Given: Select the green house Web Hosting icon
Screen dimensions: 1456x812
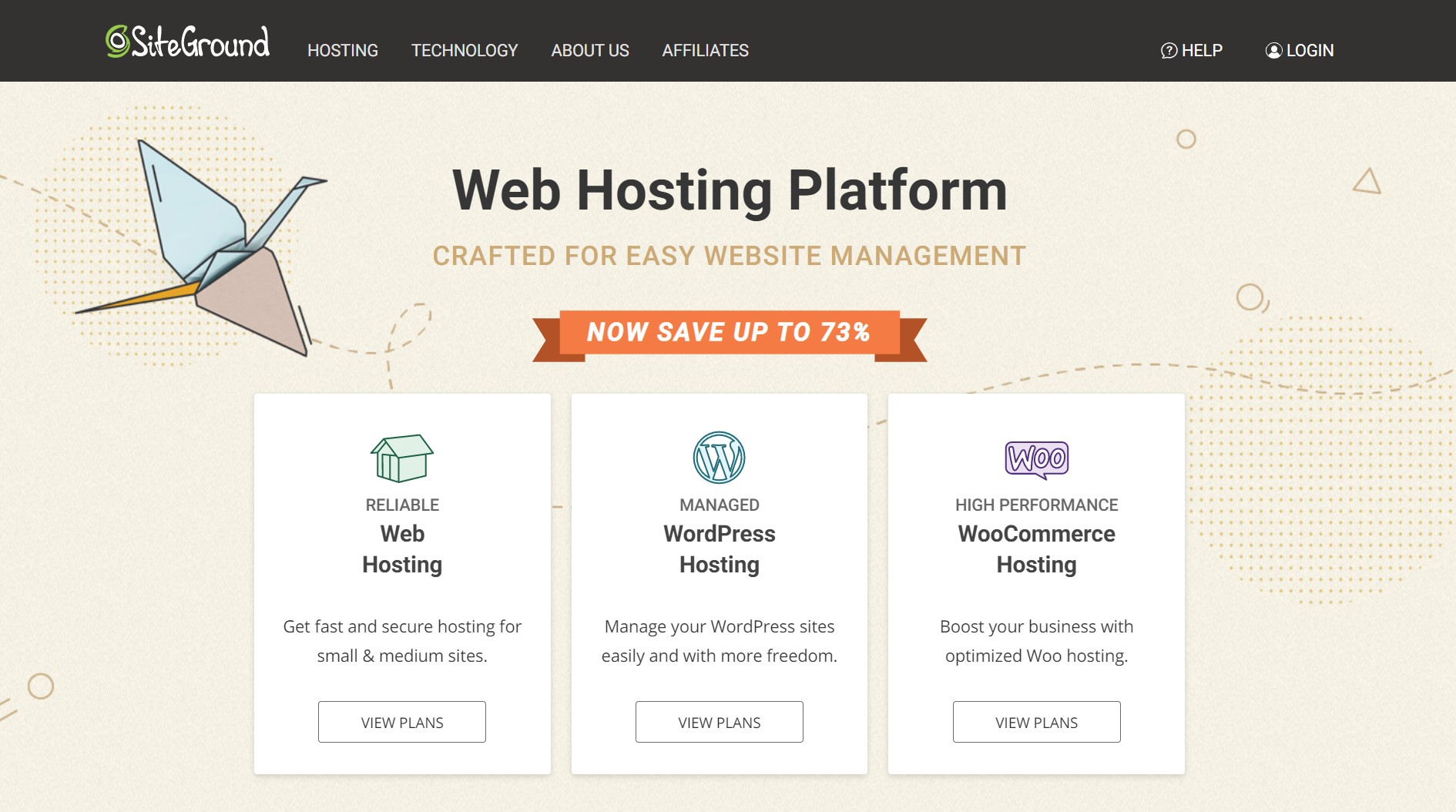Looking at the screenshot, I should click(401, 456).
